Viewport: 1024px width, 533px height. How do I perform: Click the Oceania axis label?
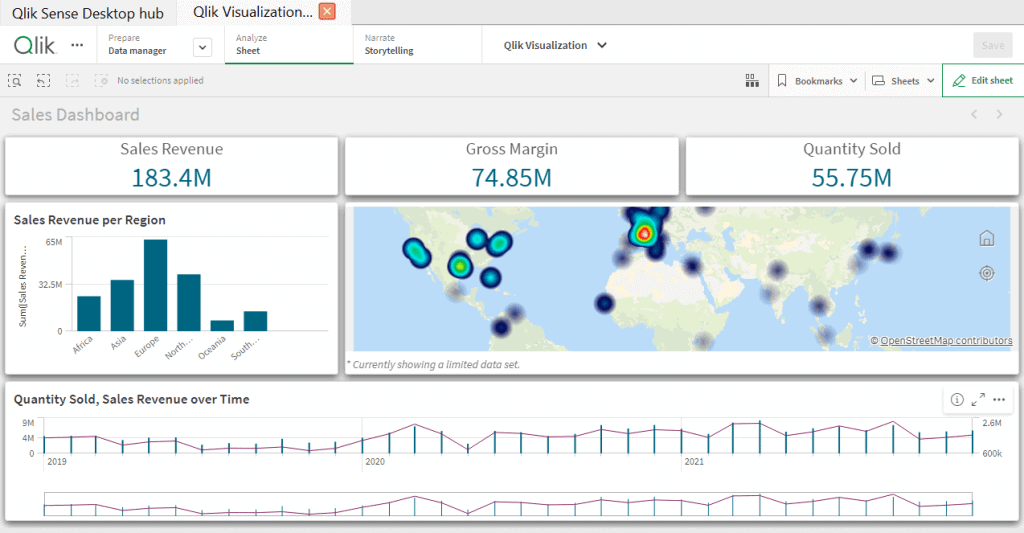point(212,347)
